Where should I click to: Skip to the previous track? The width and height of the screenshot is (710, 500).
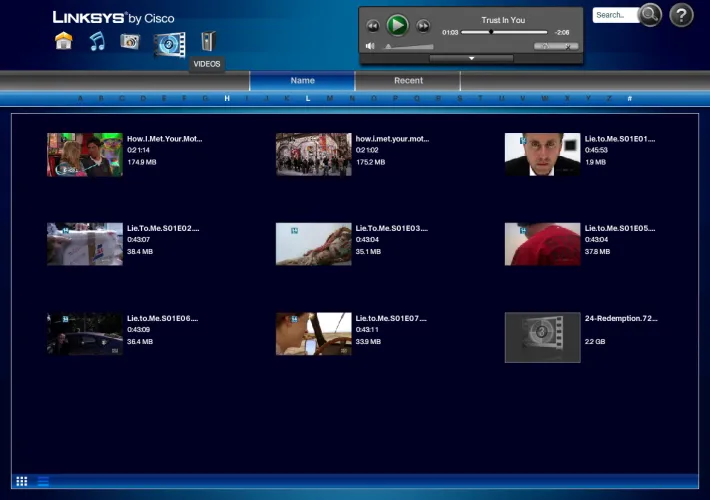373,26
